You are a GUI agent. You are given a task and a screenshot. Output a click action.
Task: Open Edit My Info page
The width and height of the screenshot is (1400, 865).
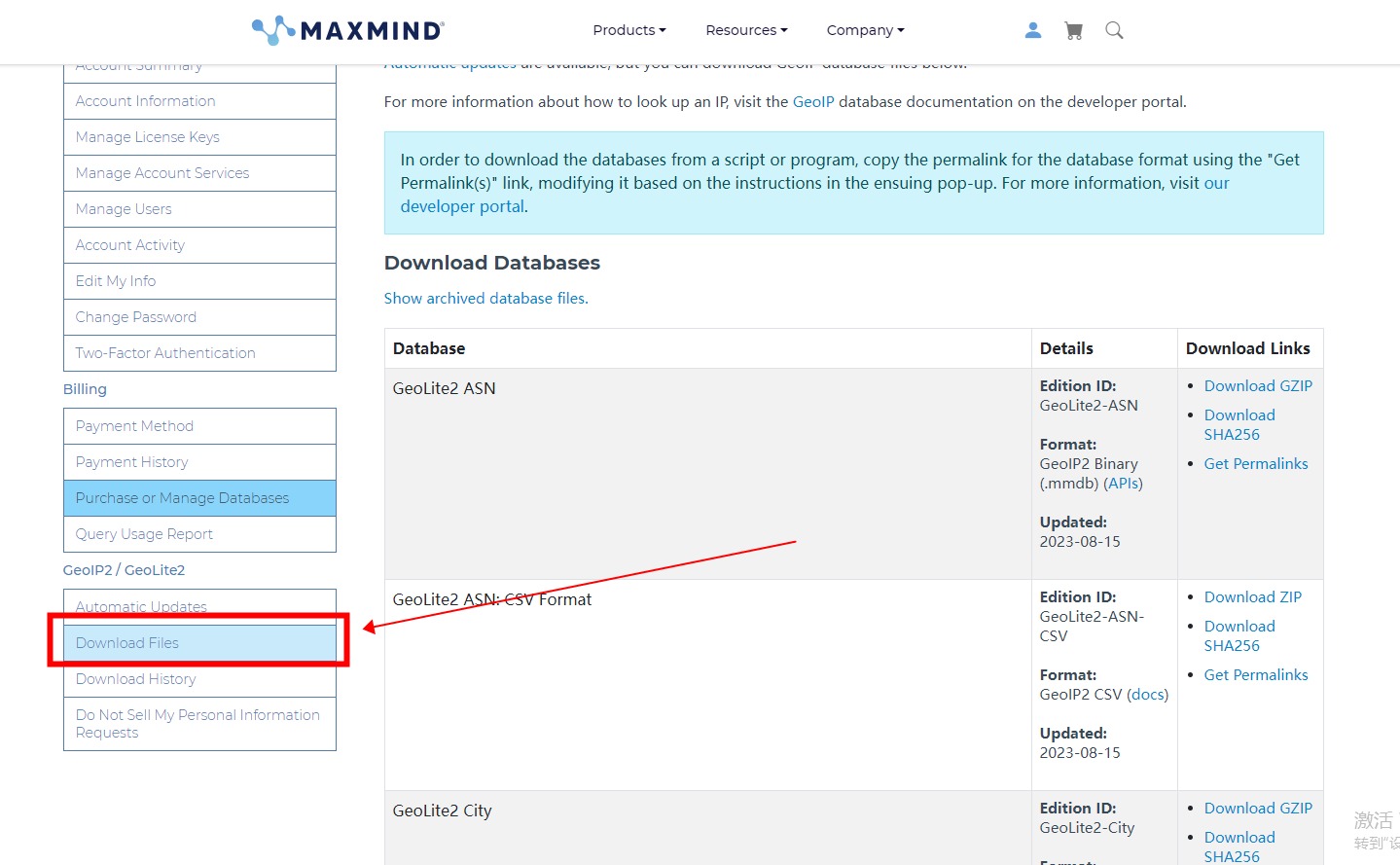199,281
